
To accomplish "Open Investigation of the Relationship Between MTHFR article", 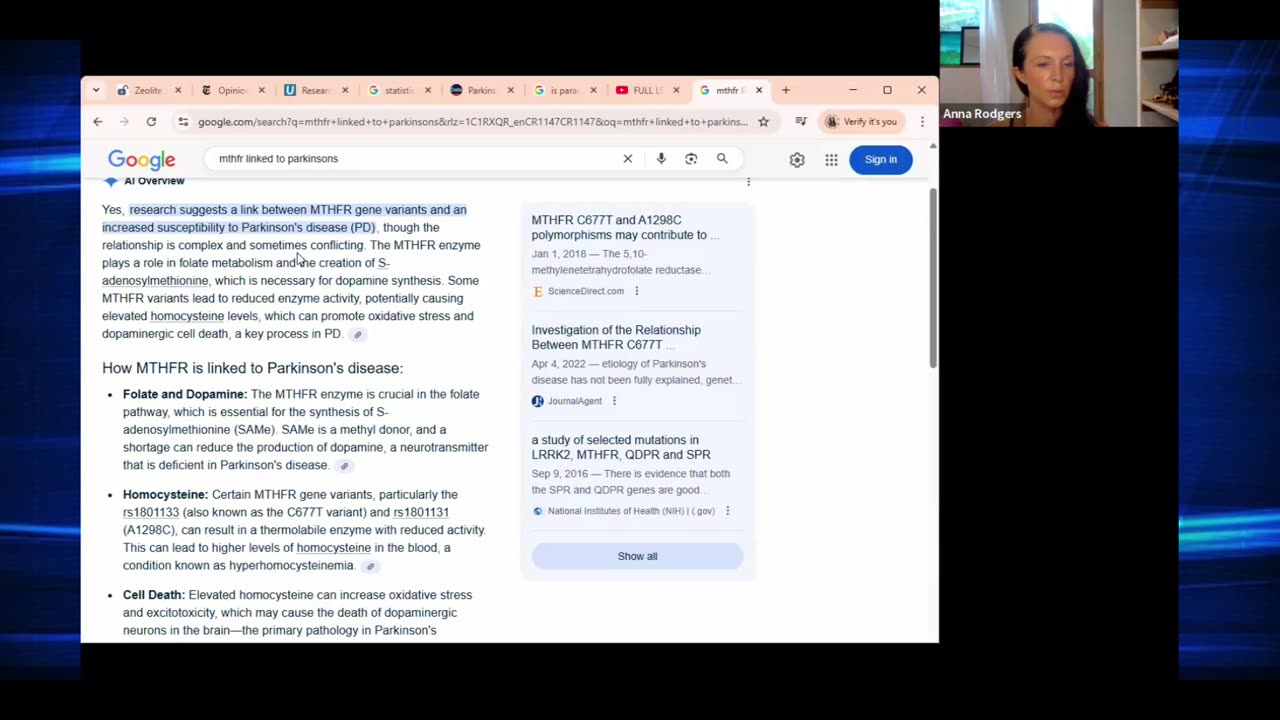I will click(616, 337).
